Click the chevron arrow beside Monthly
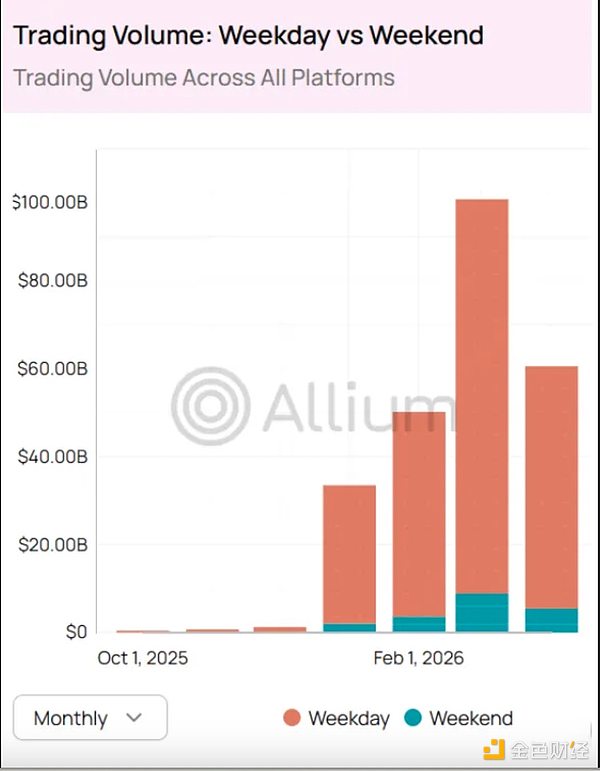Viewport: 600px width, 771px height. (134, 717)
